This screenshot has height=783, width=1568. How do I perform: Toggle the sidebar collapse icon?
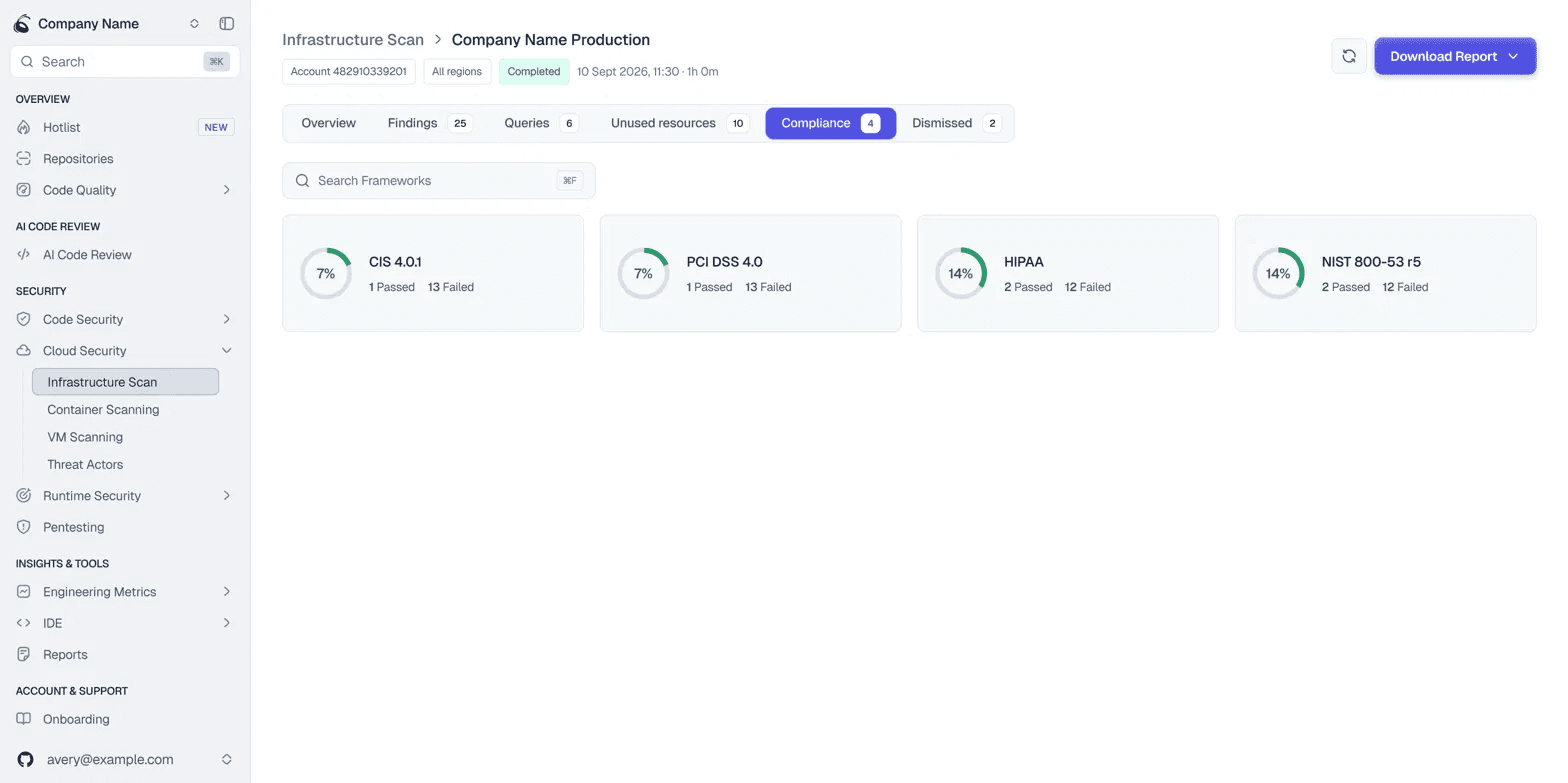227,23
